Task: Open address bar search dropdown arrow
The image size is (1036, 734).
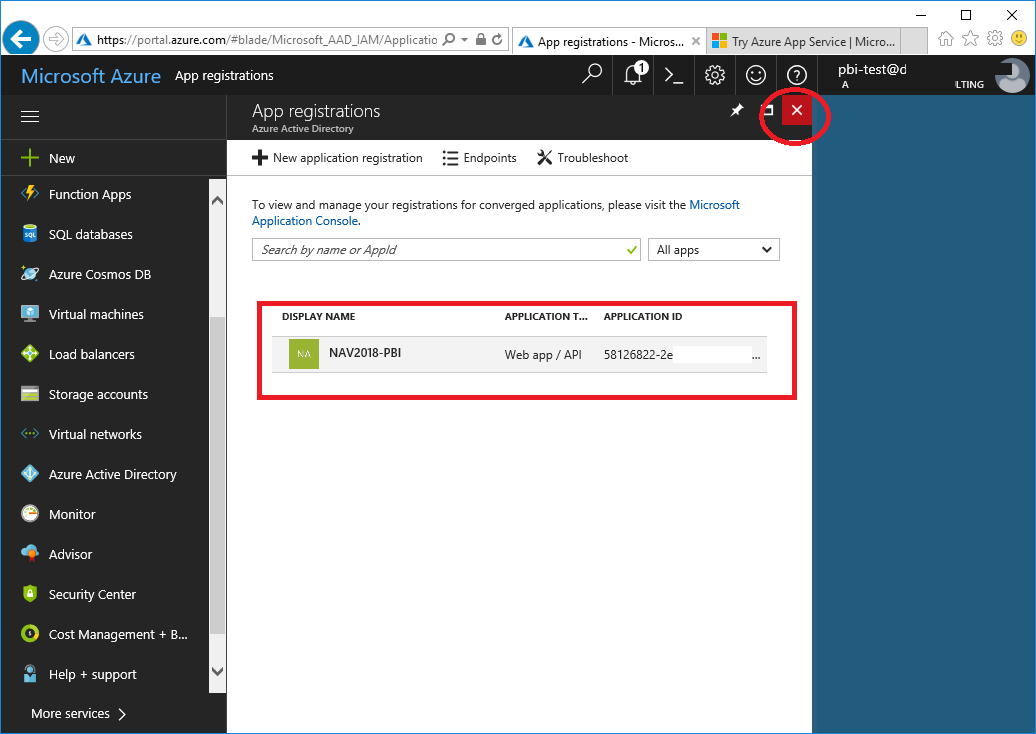Action: [x=464, y=40]
